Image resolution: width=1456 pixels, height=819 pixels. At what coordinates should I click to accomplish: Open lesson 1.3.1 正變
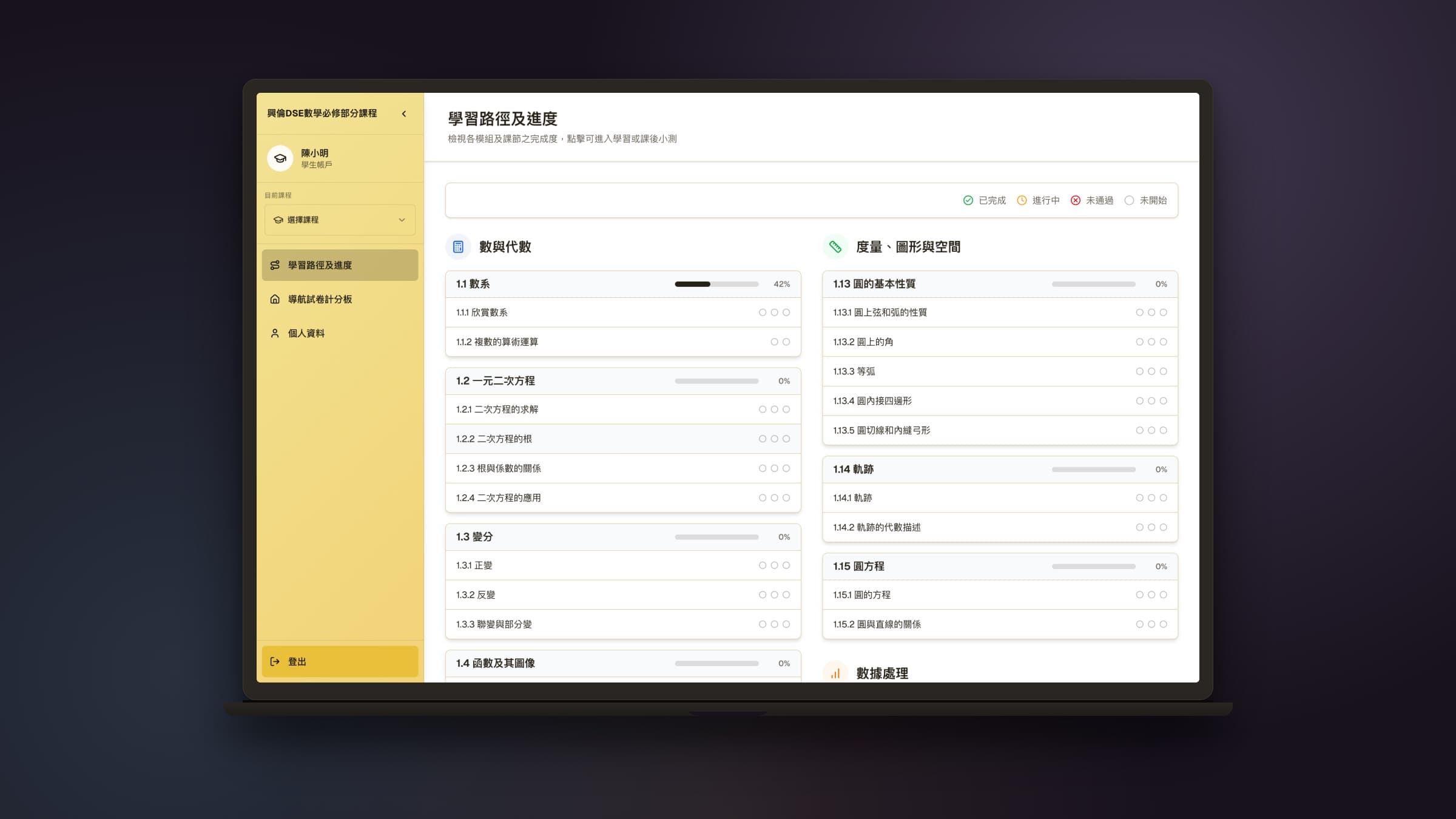coord(623,565)
